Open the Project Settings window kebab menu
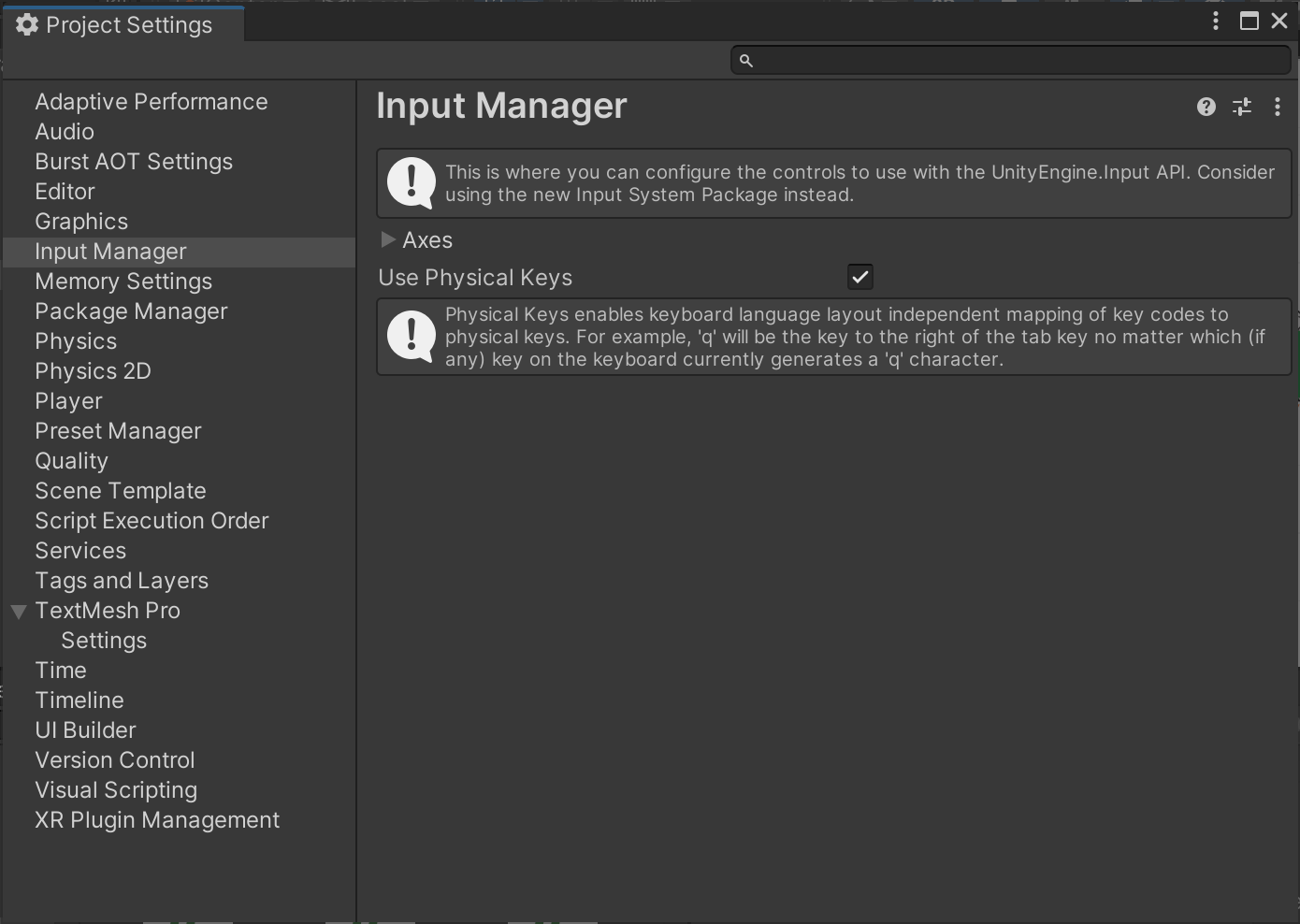This screenshot has height=924, width=1300. (1216, 21)
